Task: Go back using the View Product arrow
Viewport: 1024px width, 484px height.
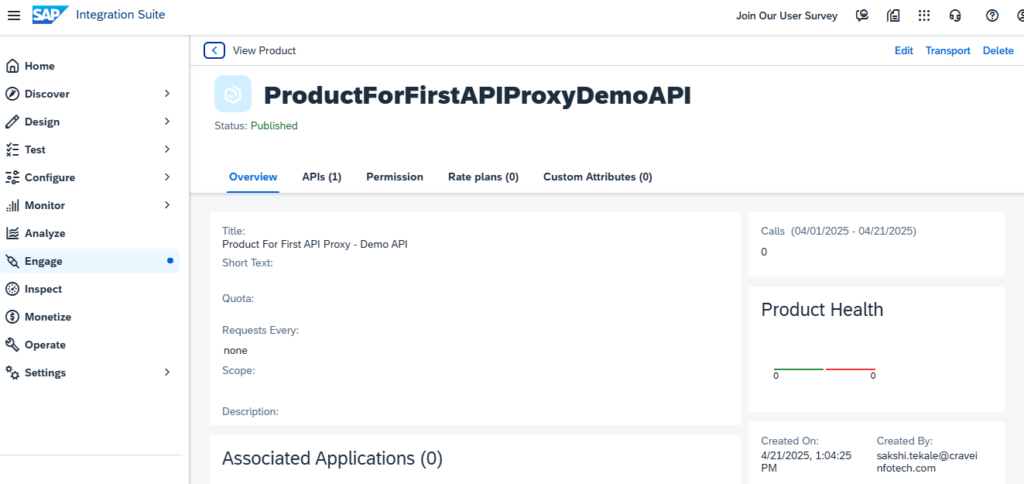Action: click(214, 50)
